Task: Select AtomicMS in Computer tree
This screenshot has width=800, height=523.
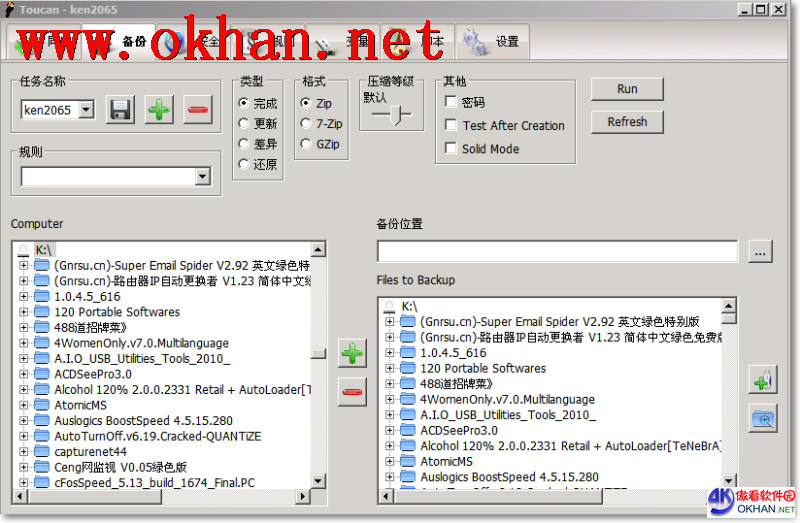Action: 81,405
